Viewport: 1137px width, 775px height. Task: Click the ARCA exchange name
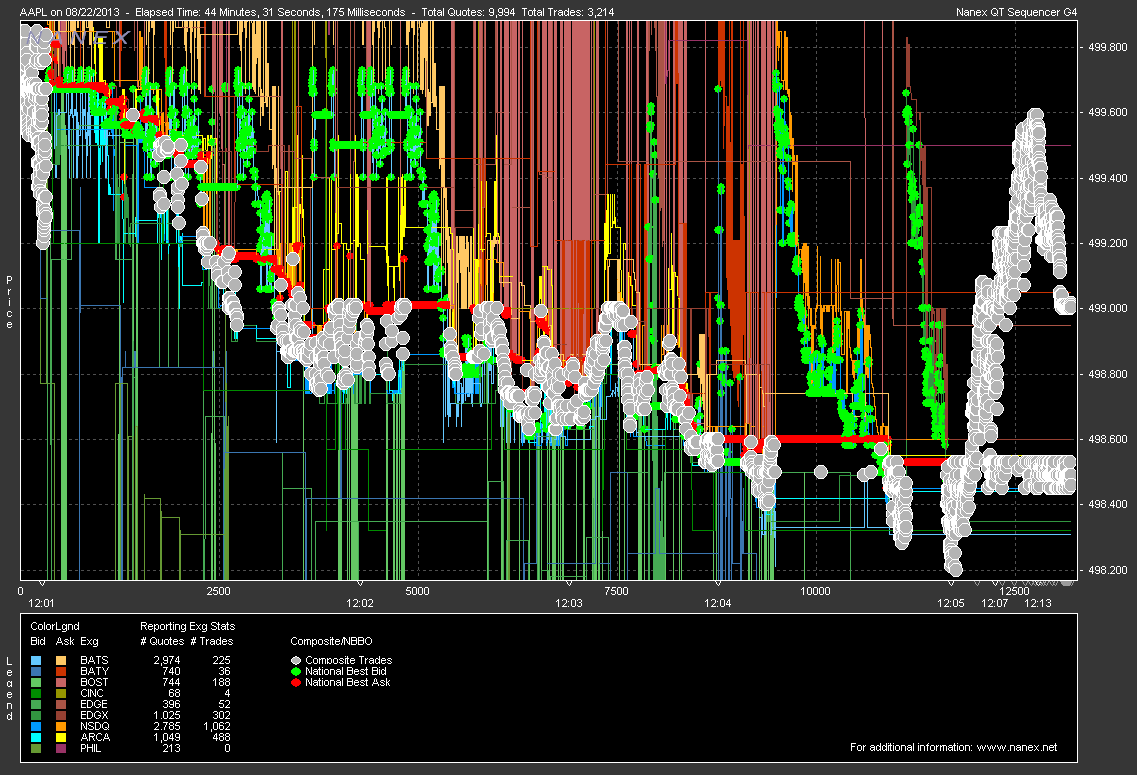pyautogui.click(x=95, y=737)
